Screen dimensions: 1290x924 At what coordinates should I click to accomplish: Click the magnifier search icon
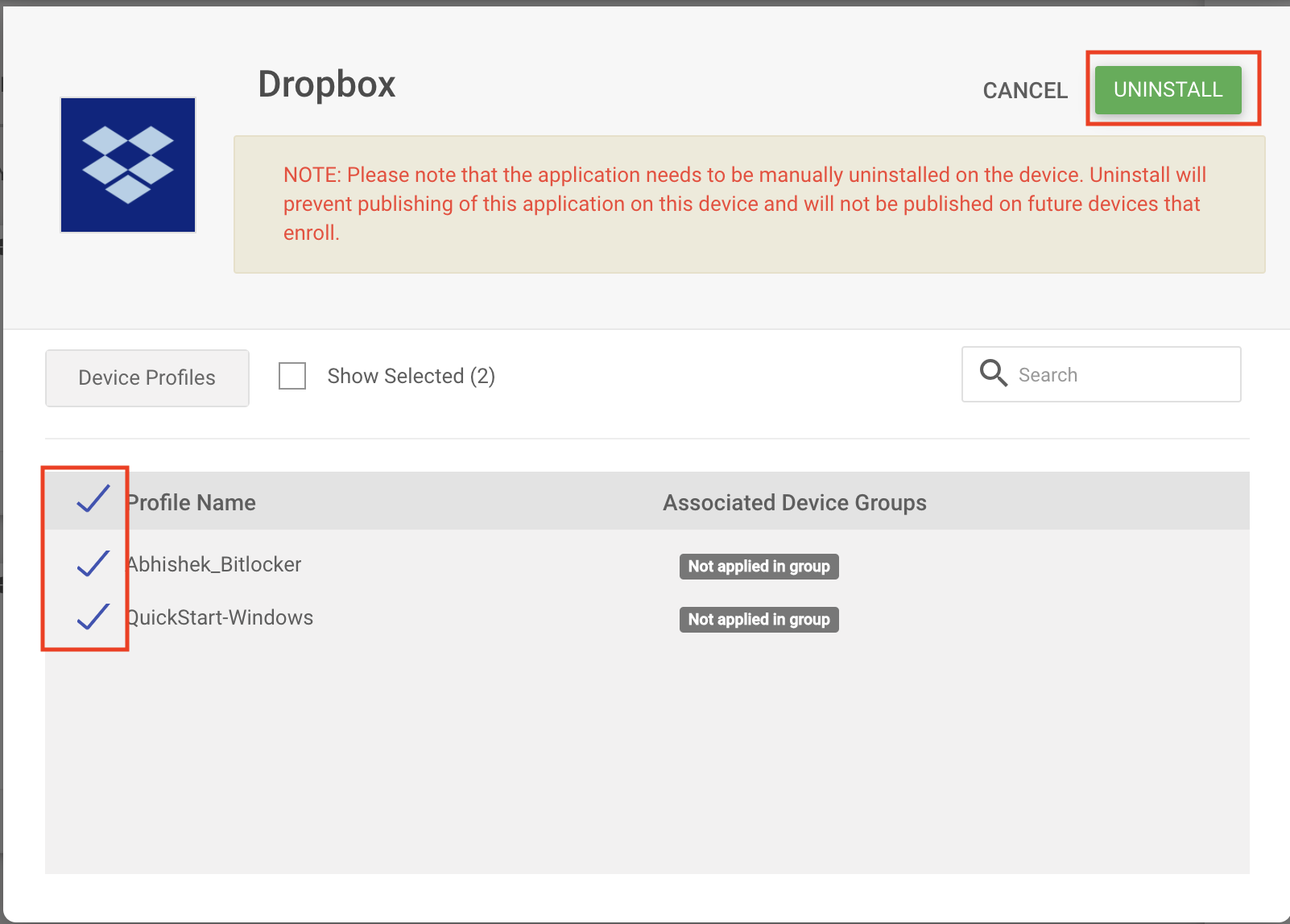pos(994,373)
